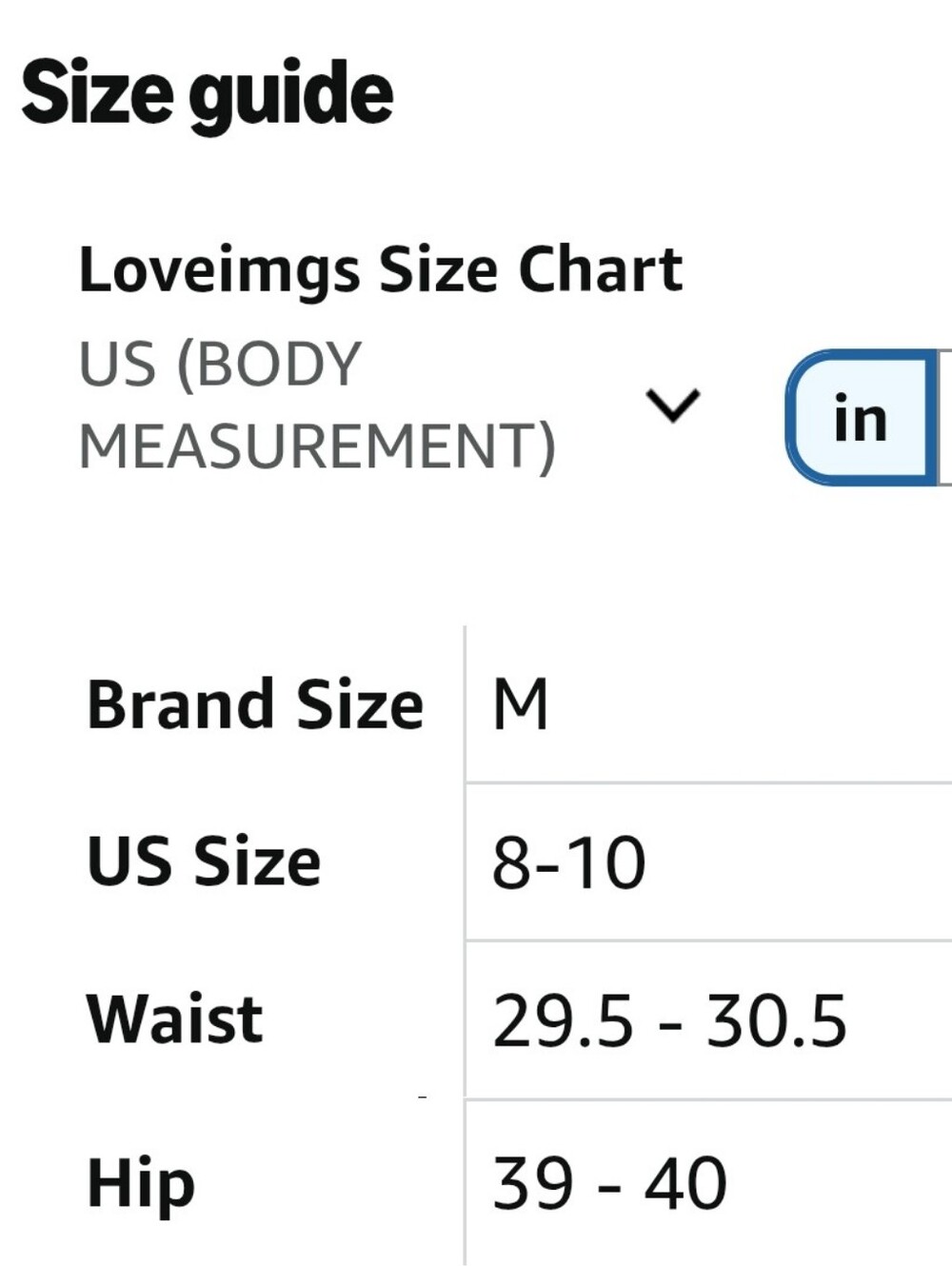Viewport: 952px width, 1266px height.
Task: Click the number '30.5' in the waist row
Action: (776, 1020)
